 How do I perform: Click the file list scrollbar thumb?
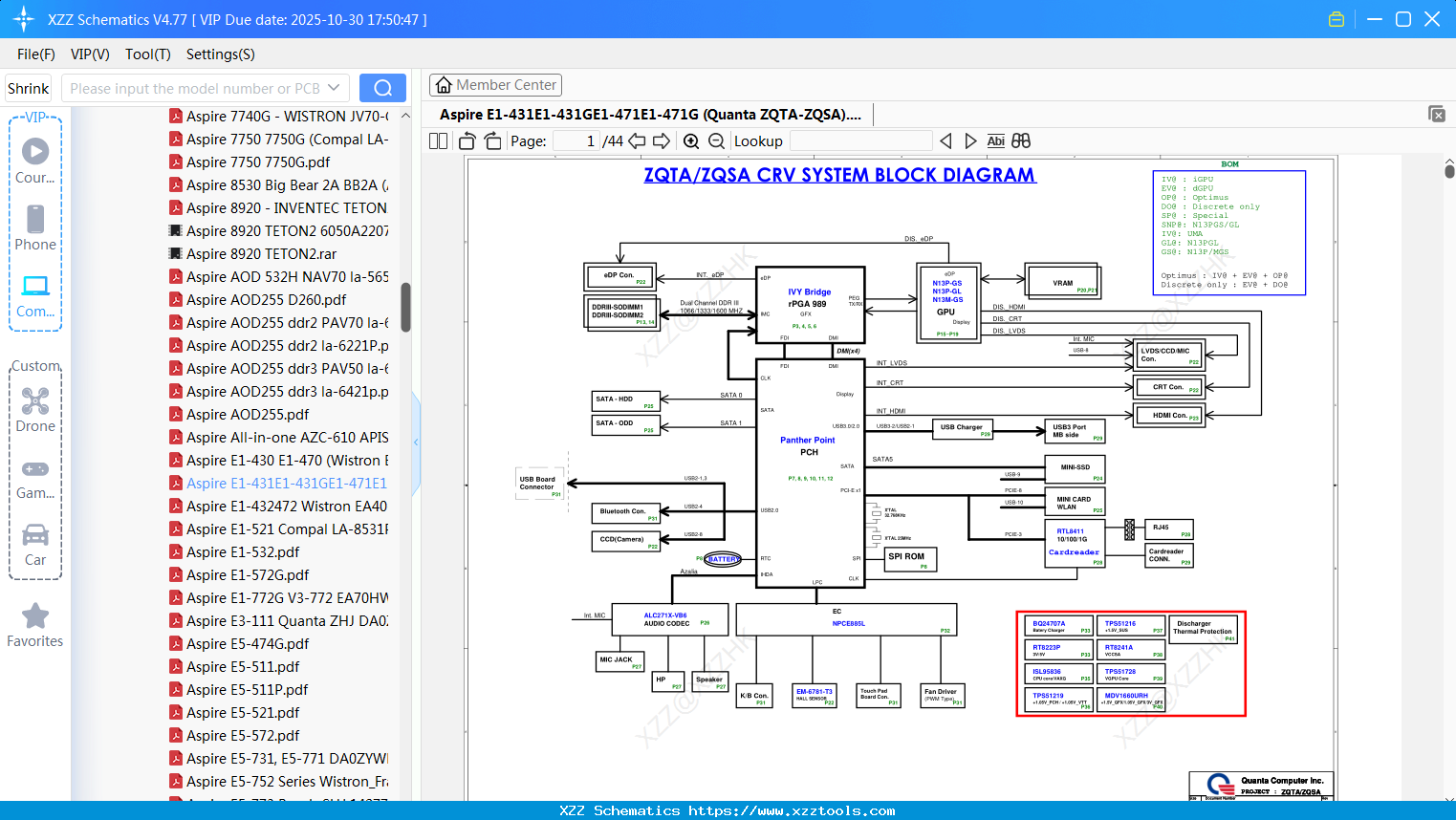[405, 307]
